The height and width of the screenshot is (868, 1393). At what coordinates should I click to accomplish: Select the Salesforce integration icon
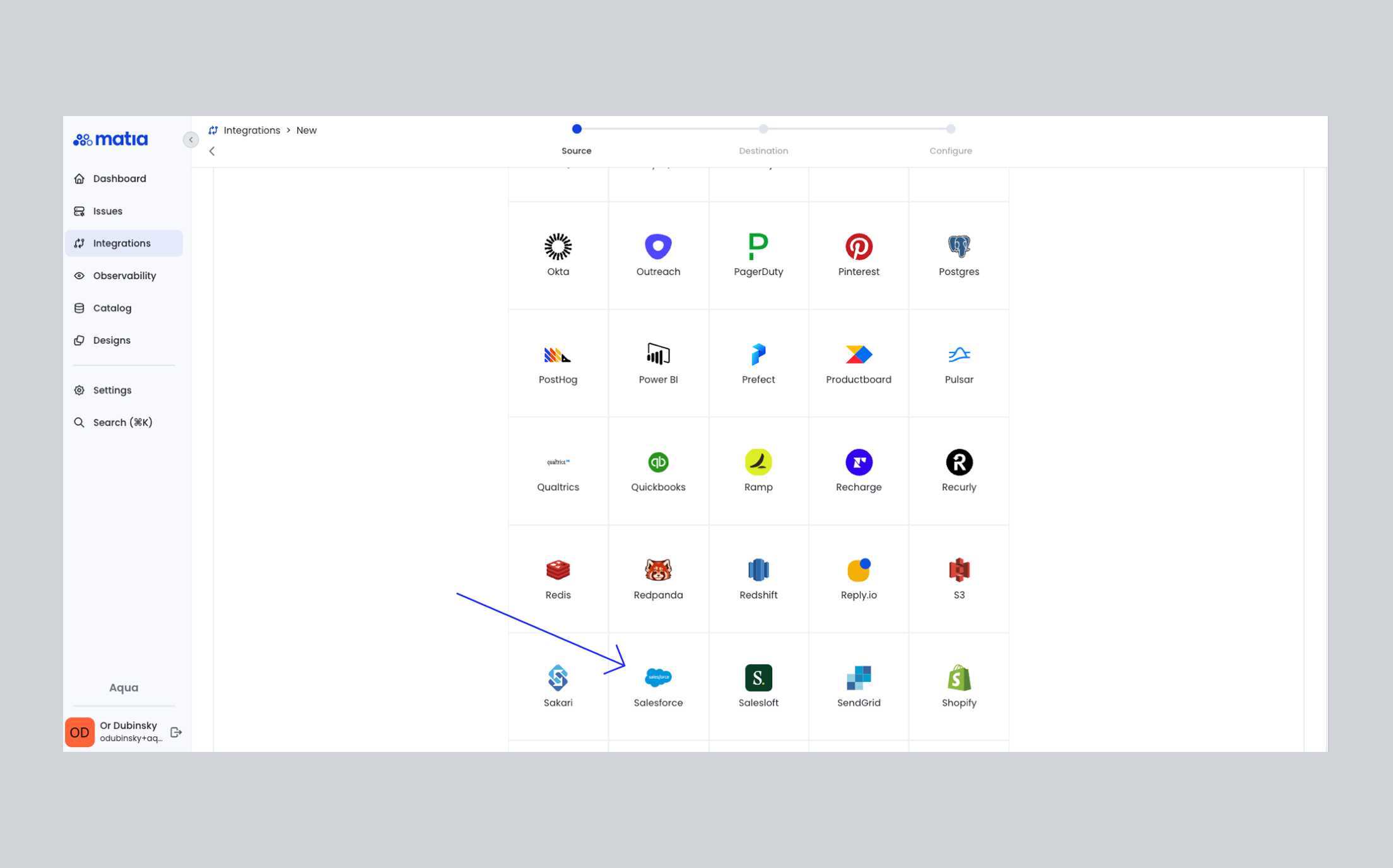tap(658, 686)
